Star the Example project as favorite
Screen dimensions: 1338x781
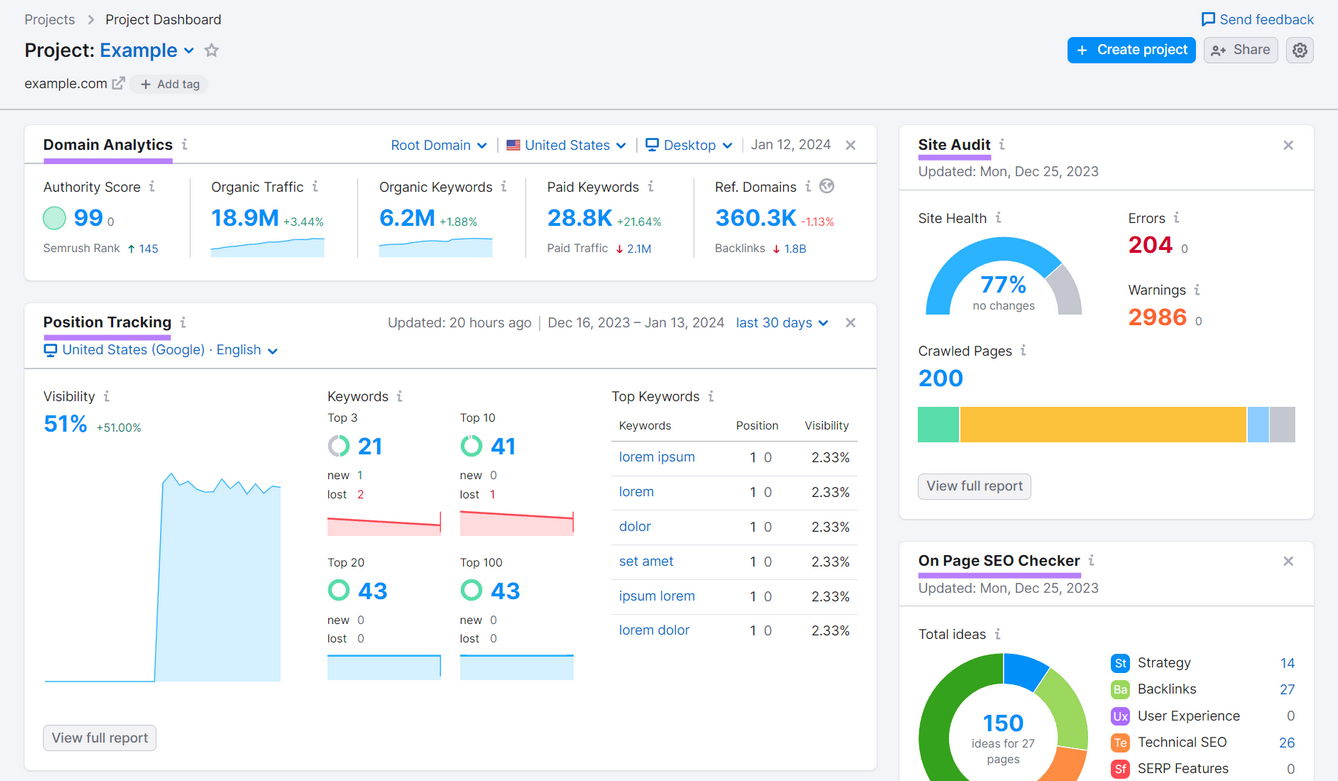211,50
